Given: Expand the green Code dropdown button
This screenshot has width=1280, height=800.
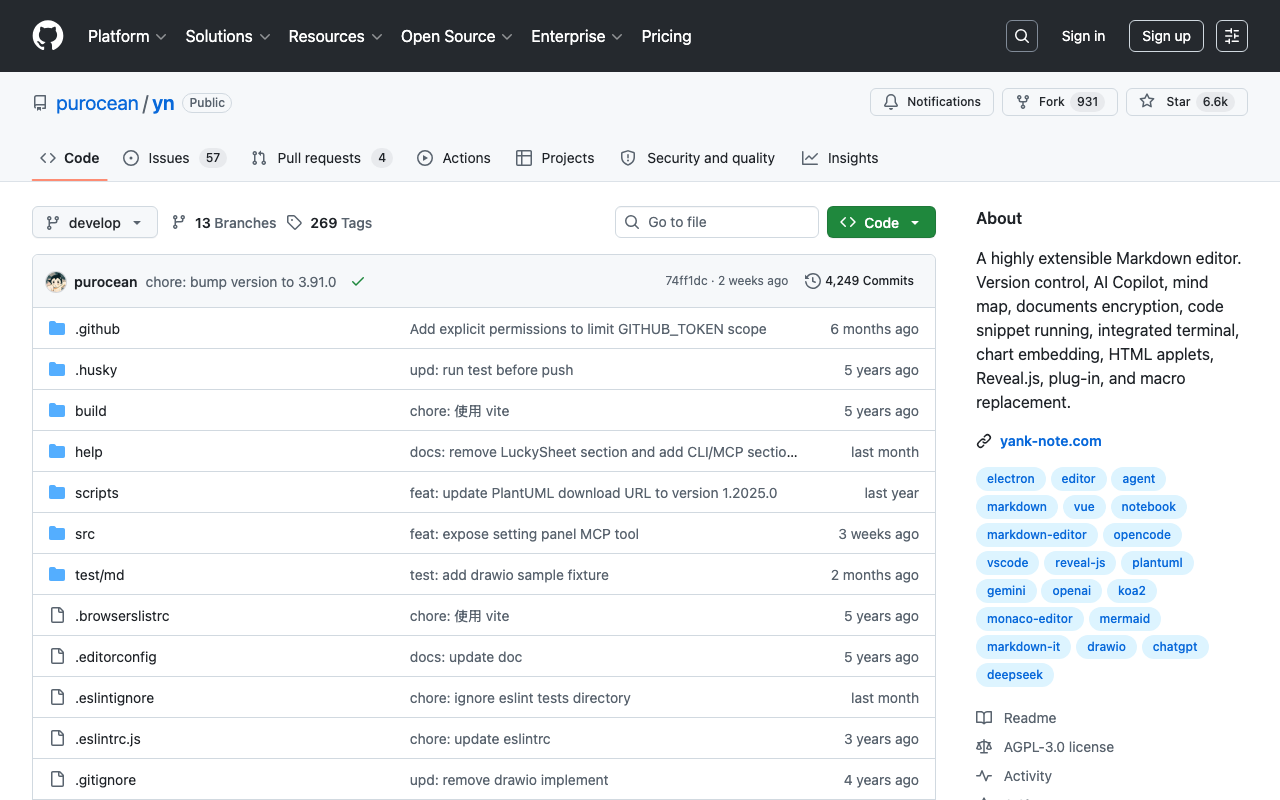Looking at the screenshot, I should point(881,222).
